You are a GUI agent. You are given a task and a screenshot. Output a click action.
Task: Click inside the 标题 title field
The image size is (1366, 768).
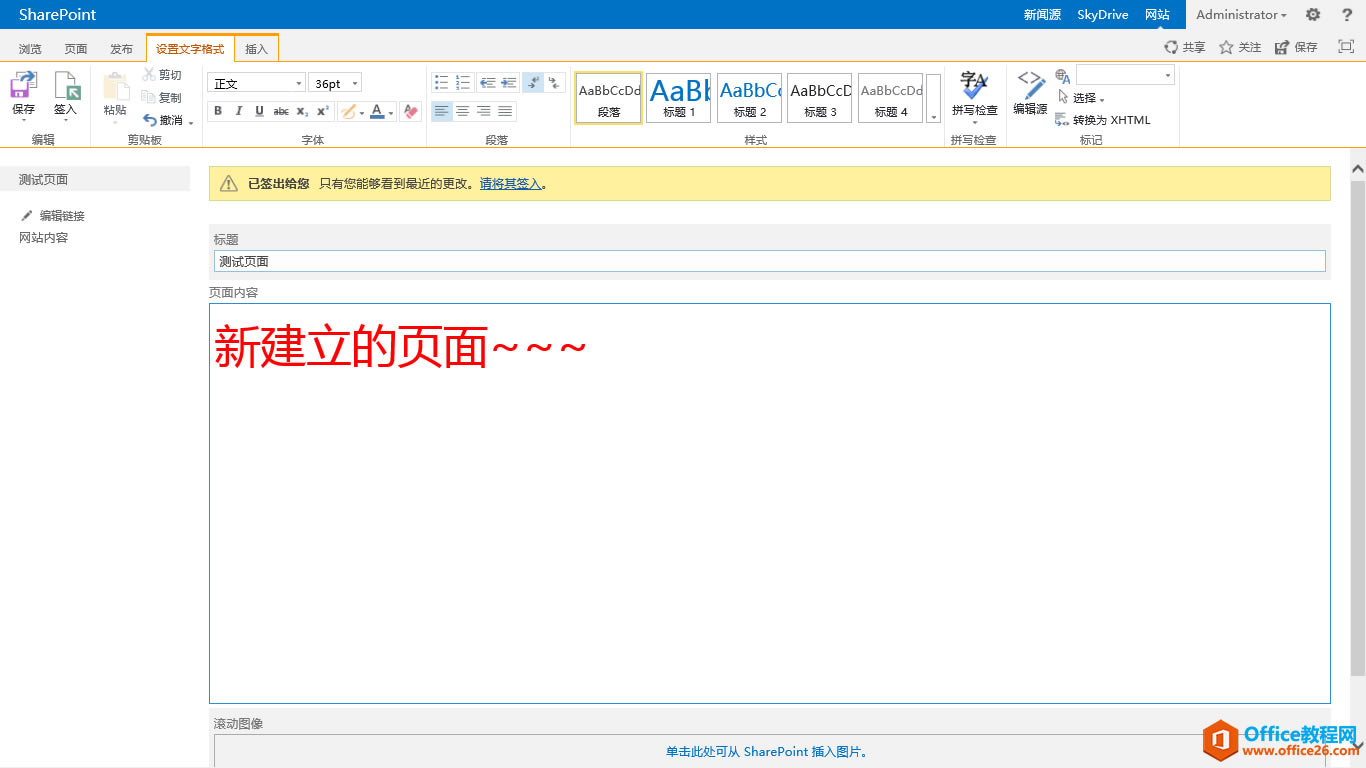coord(500,260)
